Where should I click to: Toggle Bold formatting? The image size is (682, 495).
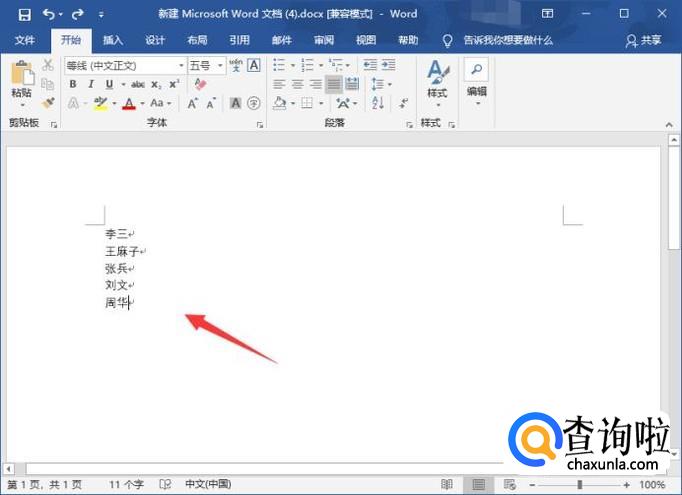point(73,84)
